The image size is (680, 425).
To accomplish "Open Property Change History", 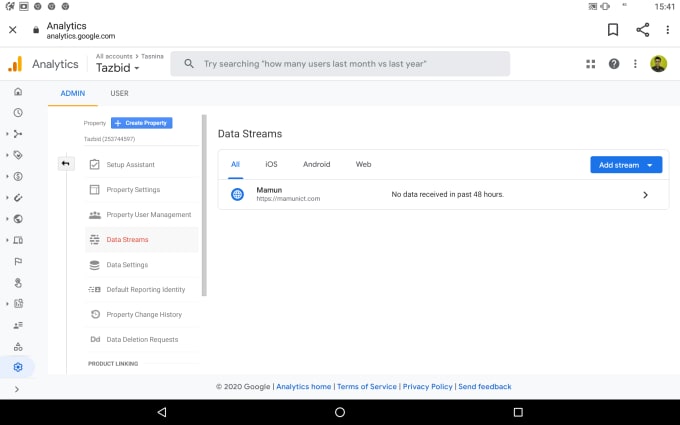I will pyautogui.click(x=142, y=314).
